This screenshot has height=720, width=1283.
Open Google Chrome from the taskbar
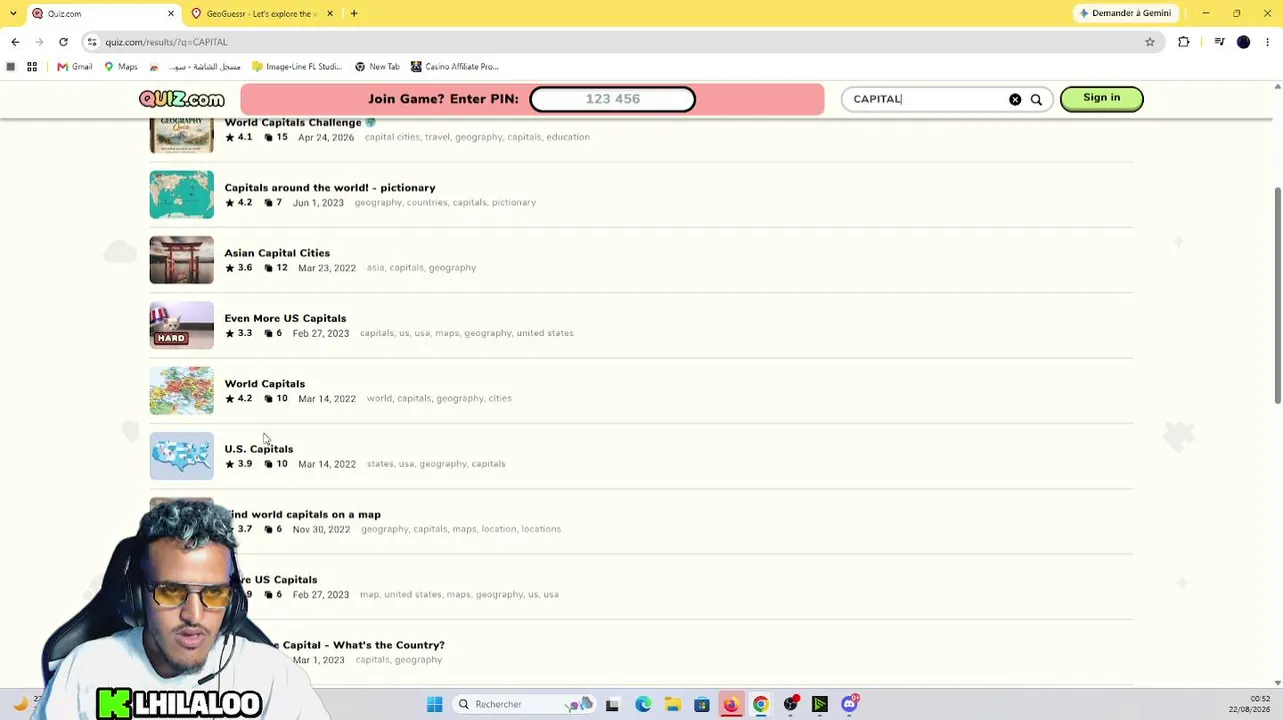click(761, 704)
